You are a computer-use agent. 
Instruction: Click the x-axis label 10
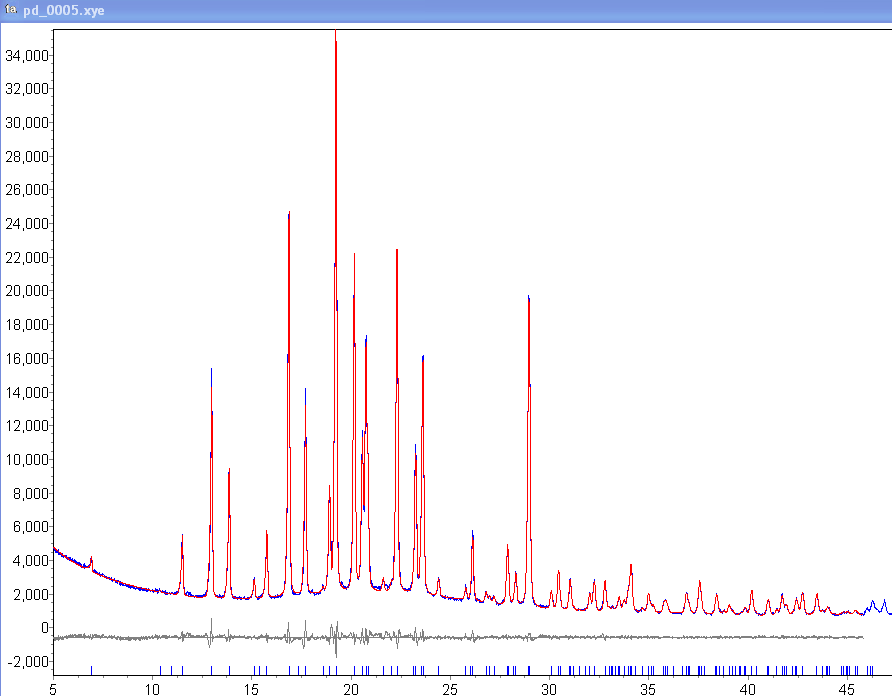click(x=152, y=690)
